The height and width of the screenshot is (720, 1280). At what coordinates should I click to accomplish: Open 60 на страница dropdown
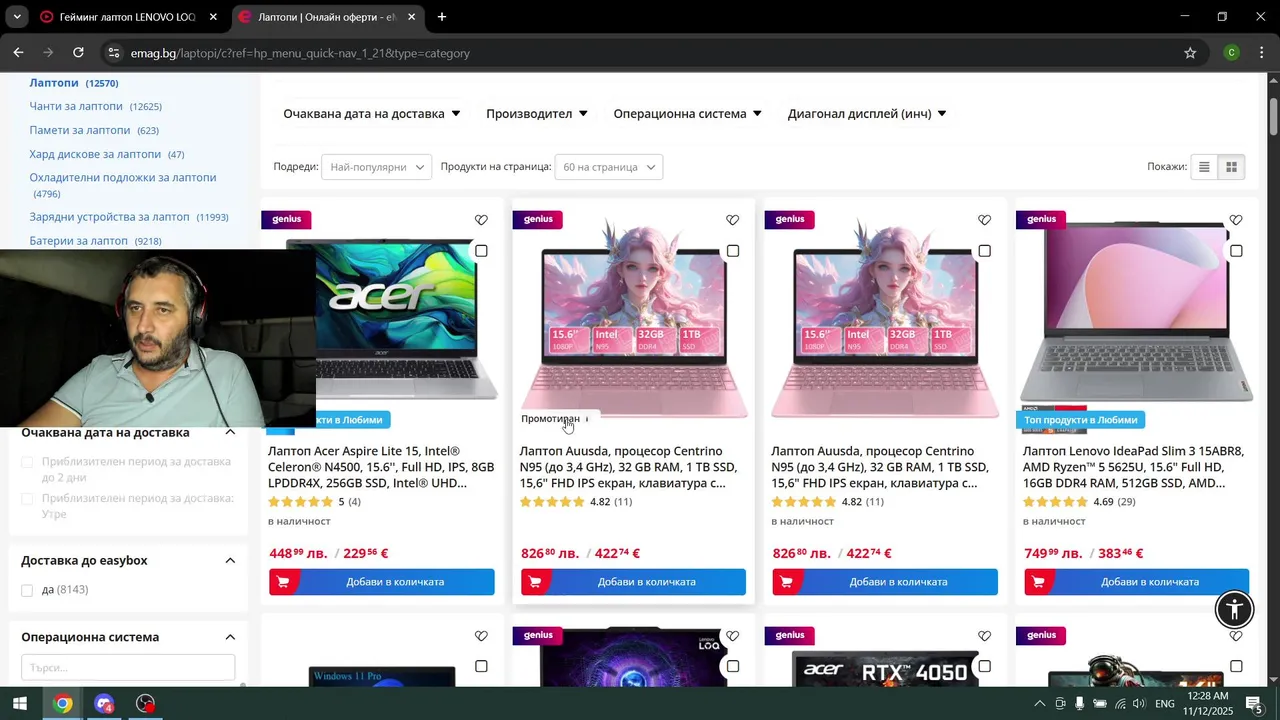(609, 167)
